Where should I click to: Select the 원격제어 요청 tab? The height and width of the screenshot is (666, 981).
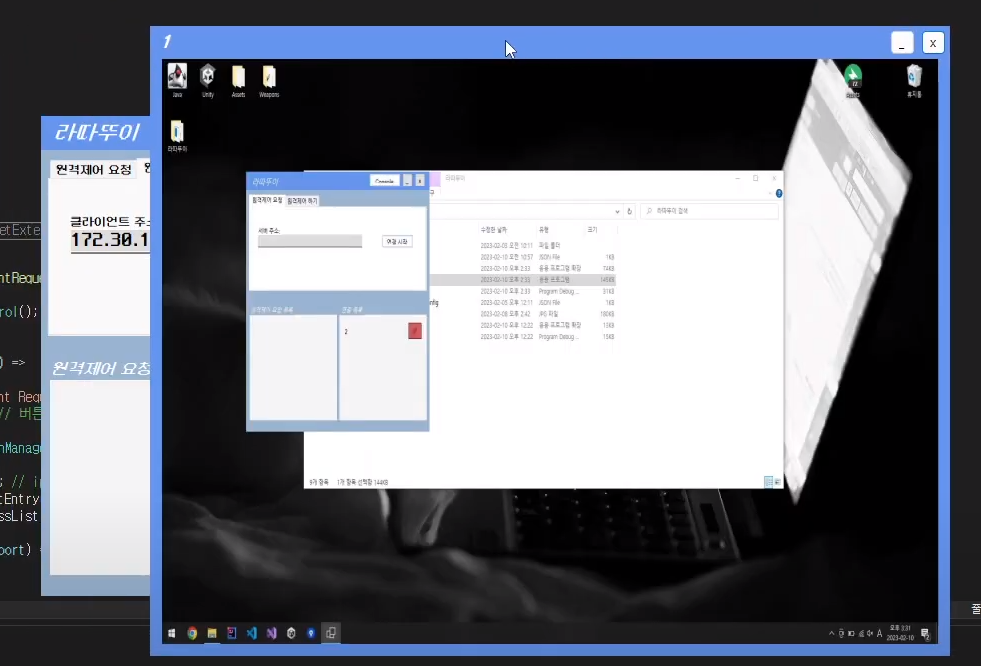coord(266,199)
